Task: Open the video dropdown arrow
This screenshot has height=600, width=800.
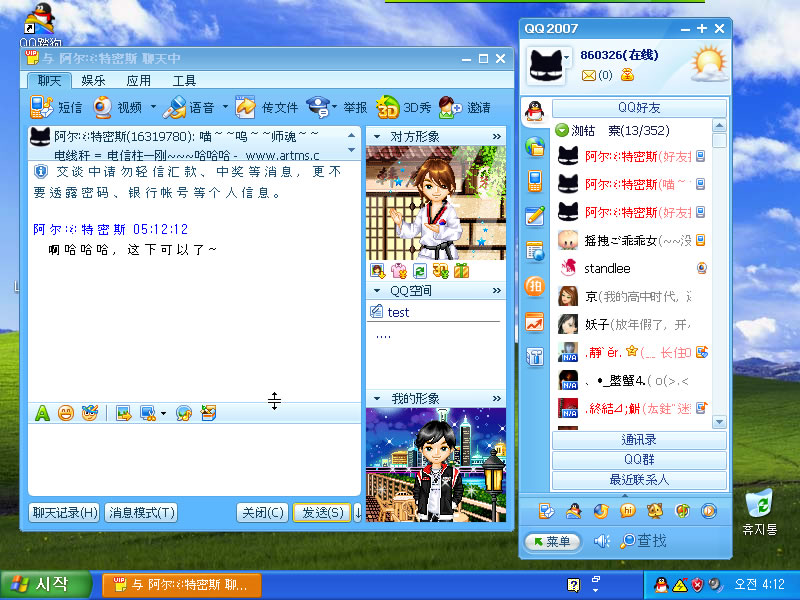Action: coord(153,107)
